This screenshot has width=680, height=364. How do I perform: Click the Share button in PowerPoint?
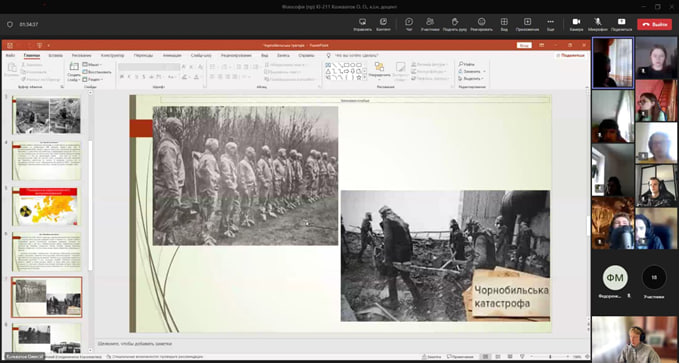click(x=570, y=56)
